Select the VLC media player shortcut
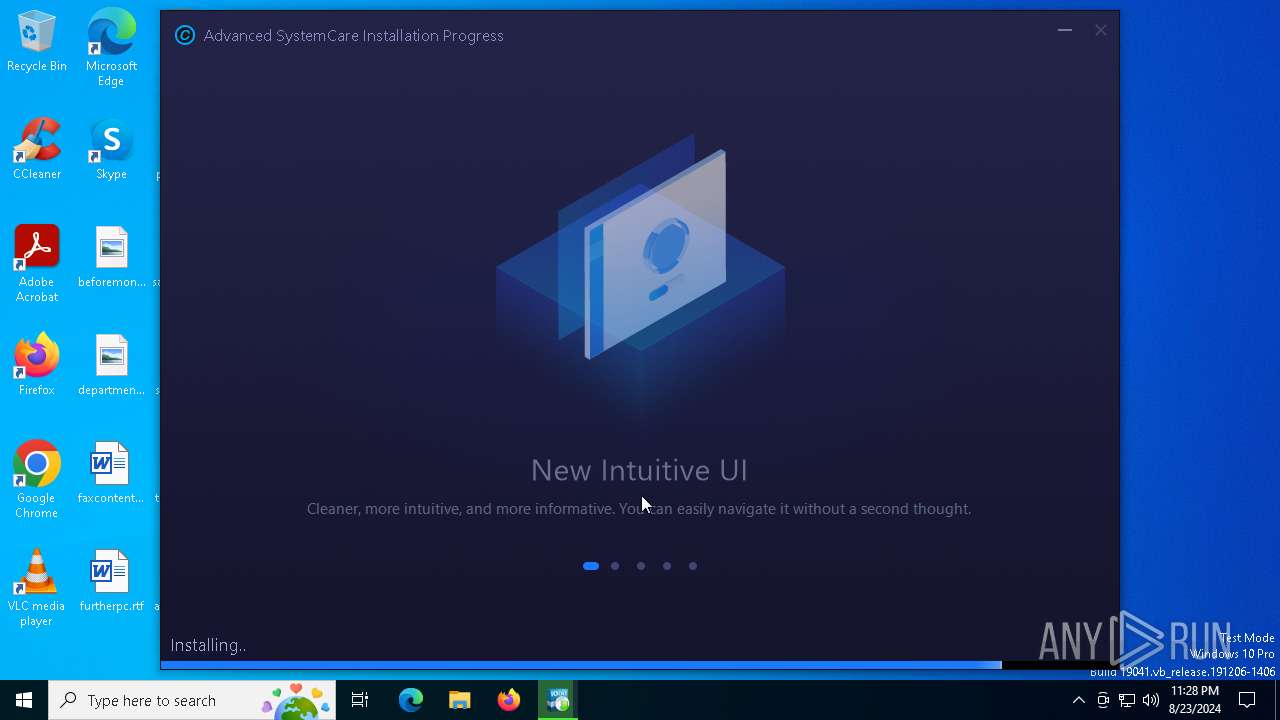The height and width of the screenshot is (720, 1280). 37,588
